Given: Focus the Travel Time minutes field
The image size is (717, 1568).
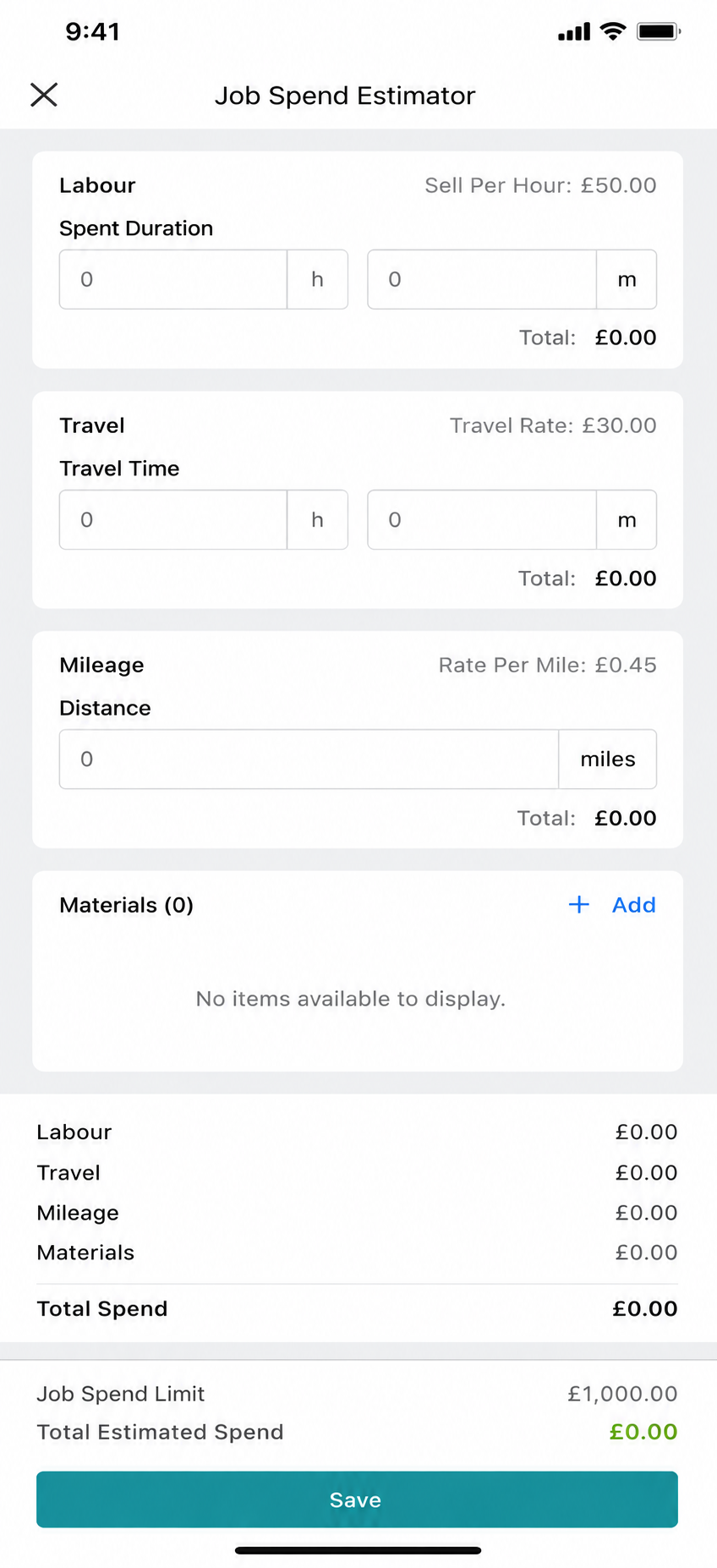Looking at the screenshot, I should click(482, 519).
